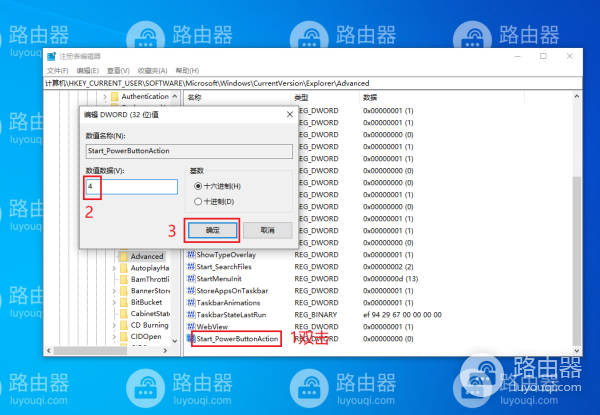Select the WebView value name
The width and height of the screenshot is (600, 415).
click(x=212, y=327)
